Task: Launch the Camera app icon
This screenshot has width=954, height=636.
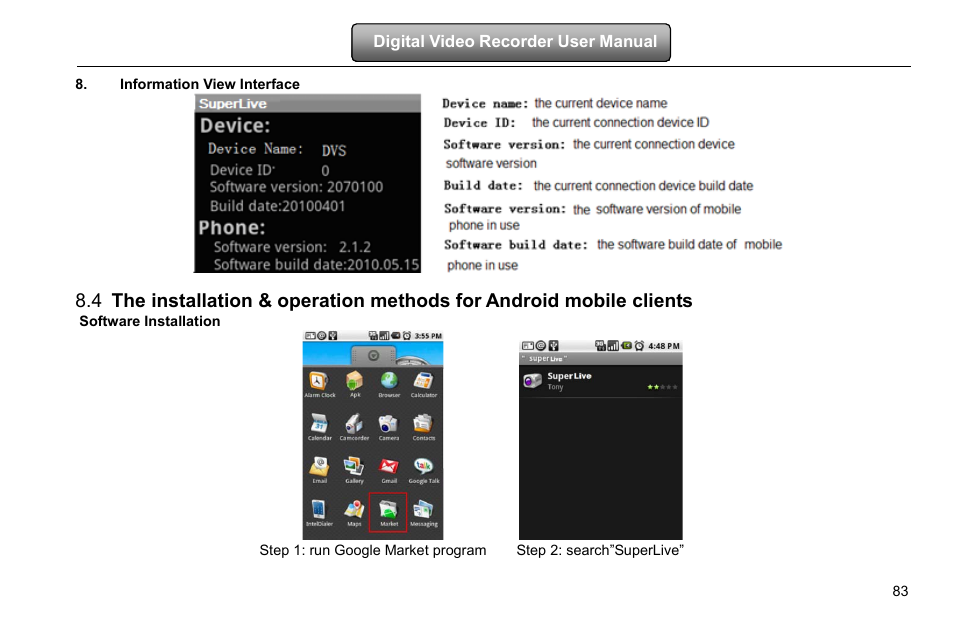Action: [x=388, y=424]
